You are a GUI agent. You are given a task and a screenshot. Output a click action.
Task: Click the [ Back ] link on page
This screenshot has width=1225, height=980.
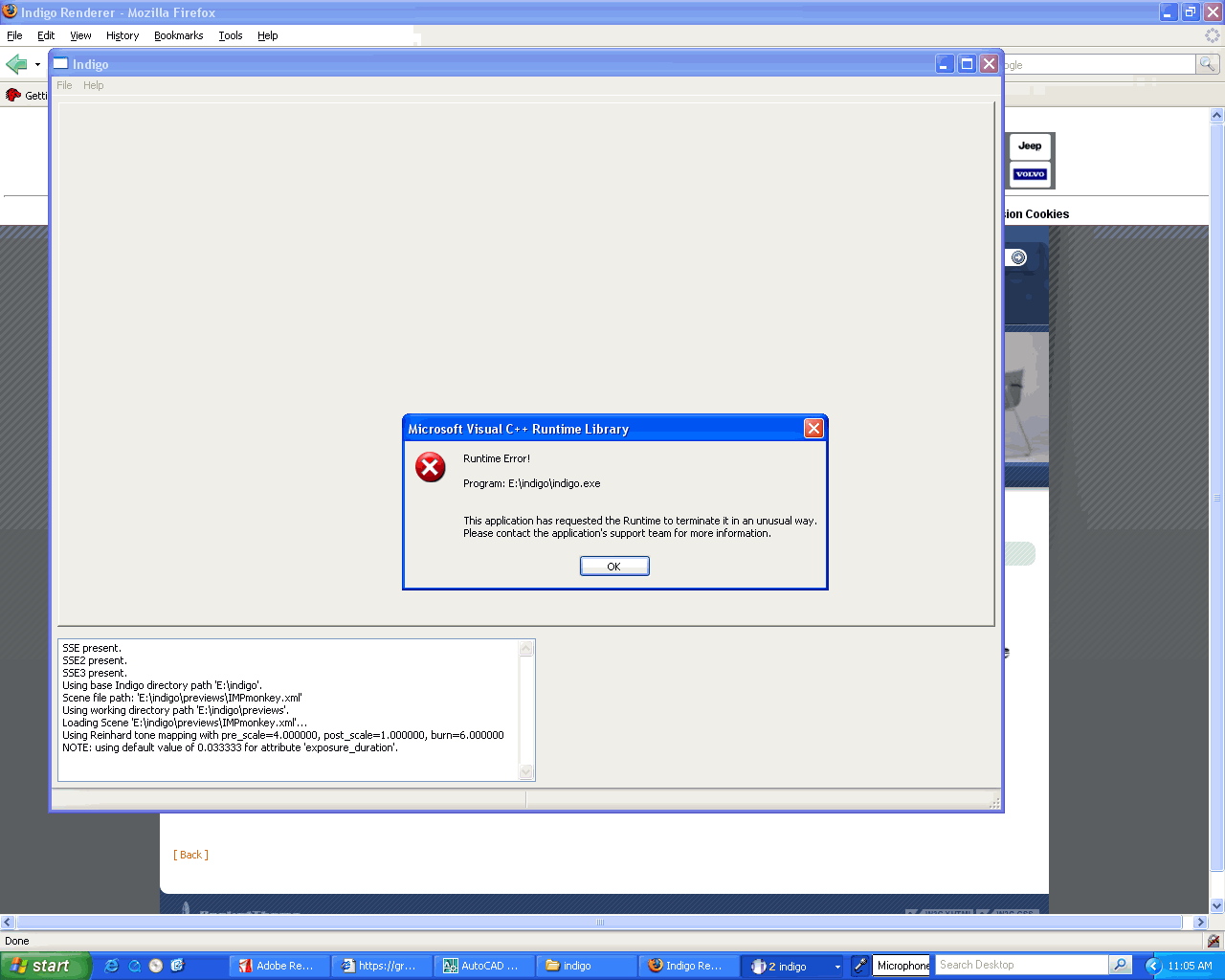[x=190, y=855]
